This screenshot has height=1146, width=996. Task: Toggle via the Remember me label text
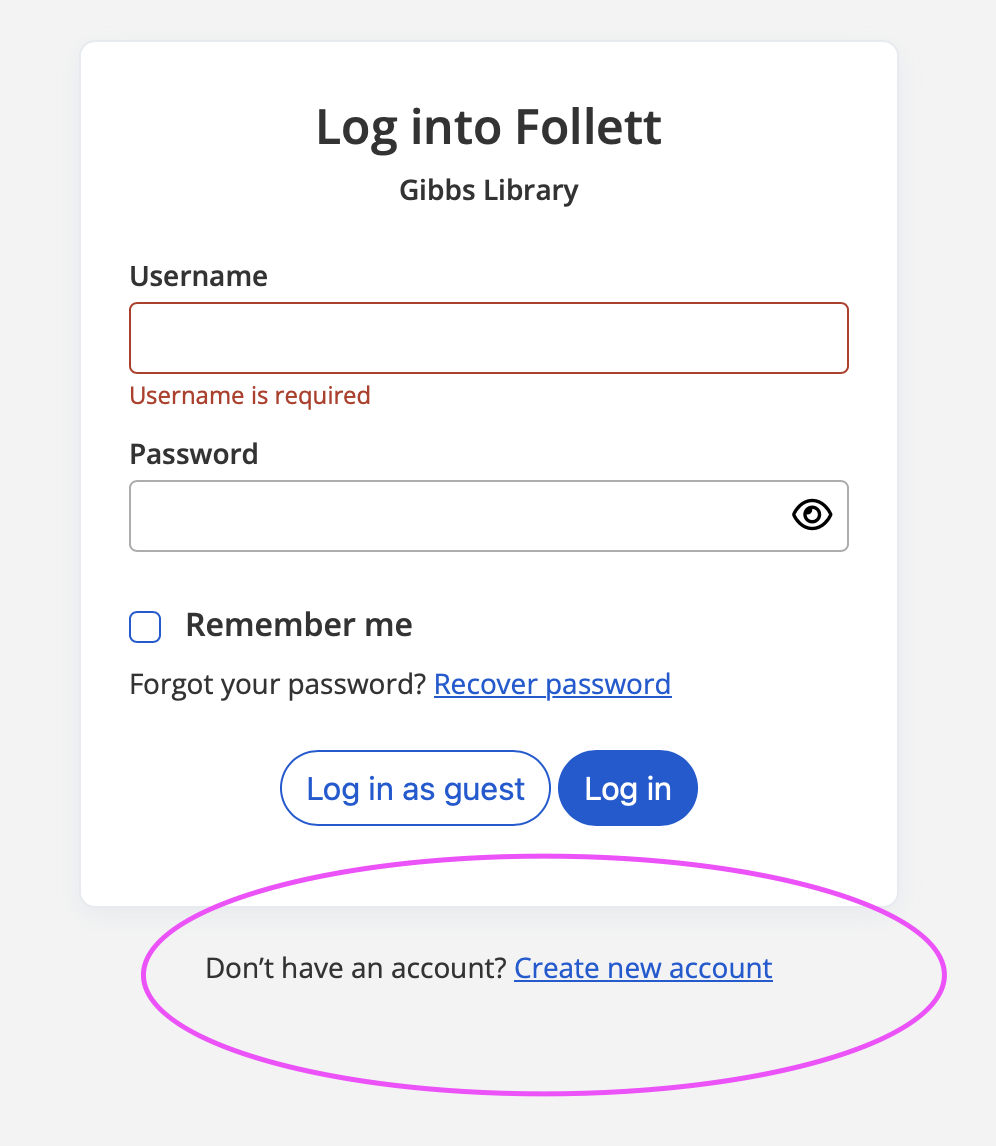pyautogui.click(x=299, y=625)
